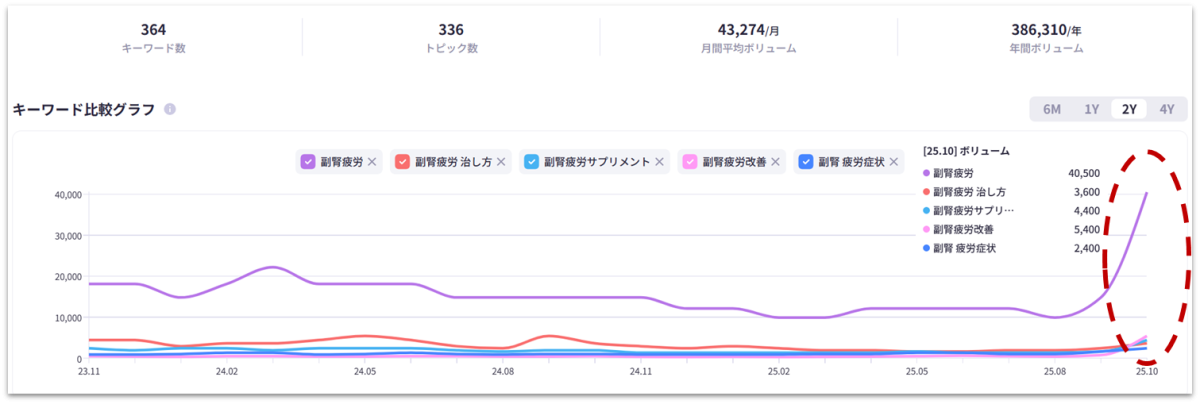Open the キーワード比較グラフ info icon

[170, 109]
